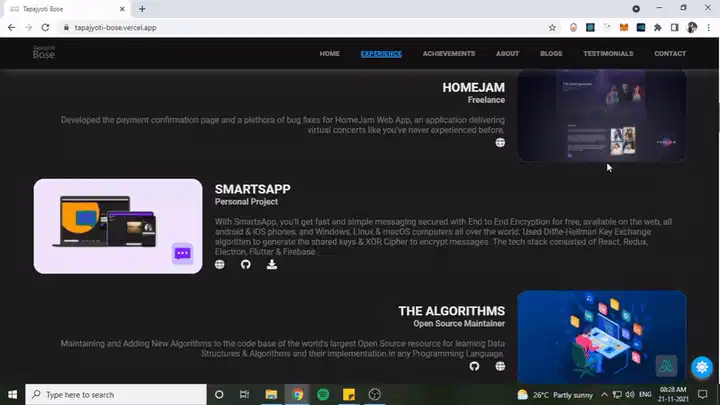Open File Explorer from taskbar
The height and width of the screenshot is (405, 720).
point(271,394)
